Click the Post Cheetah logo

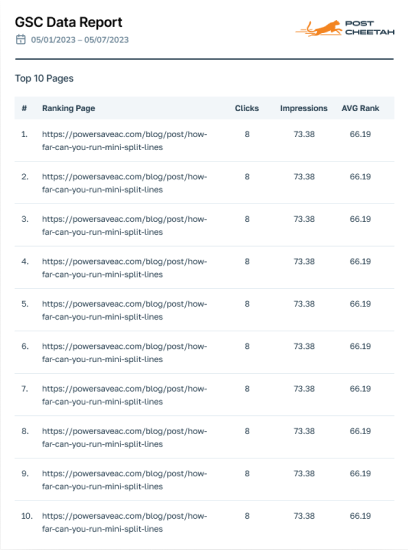tap(345, 28)
